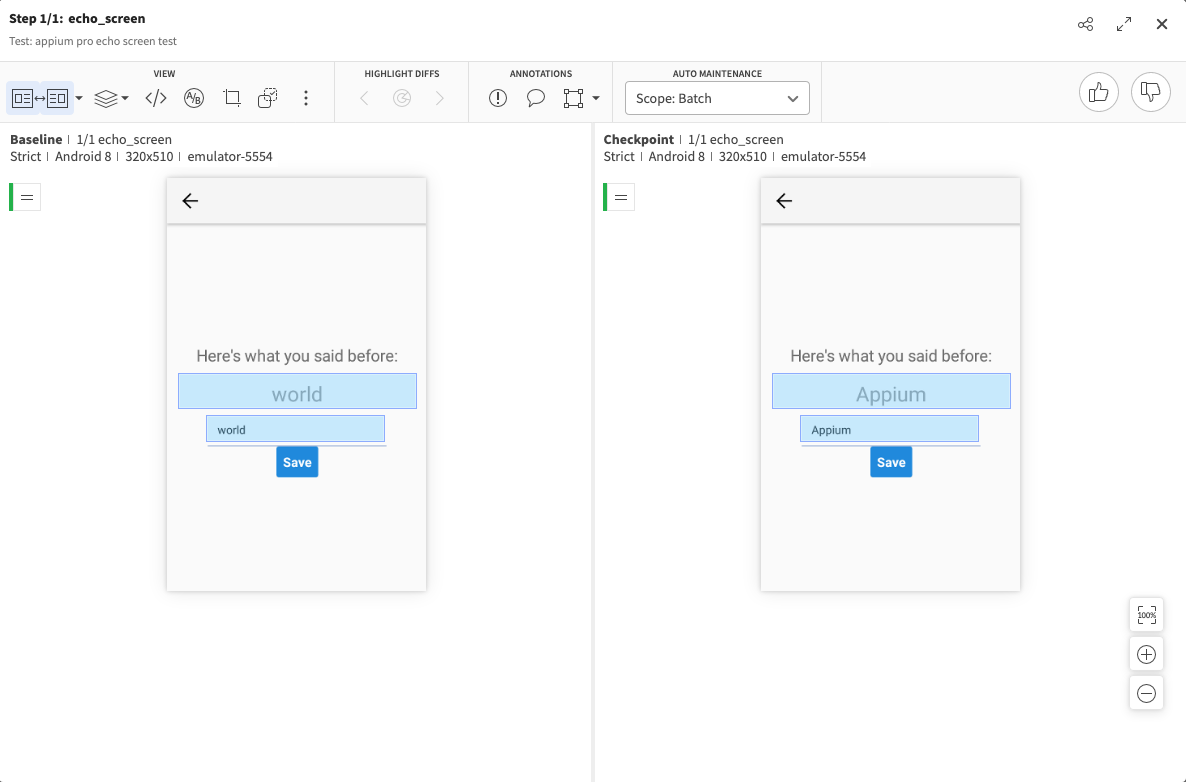The width and height of the screenshot is (1186, 782).
Task: Zoom in with the plus button
Action: pos(1147,654)
